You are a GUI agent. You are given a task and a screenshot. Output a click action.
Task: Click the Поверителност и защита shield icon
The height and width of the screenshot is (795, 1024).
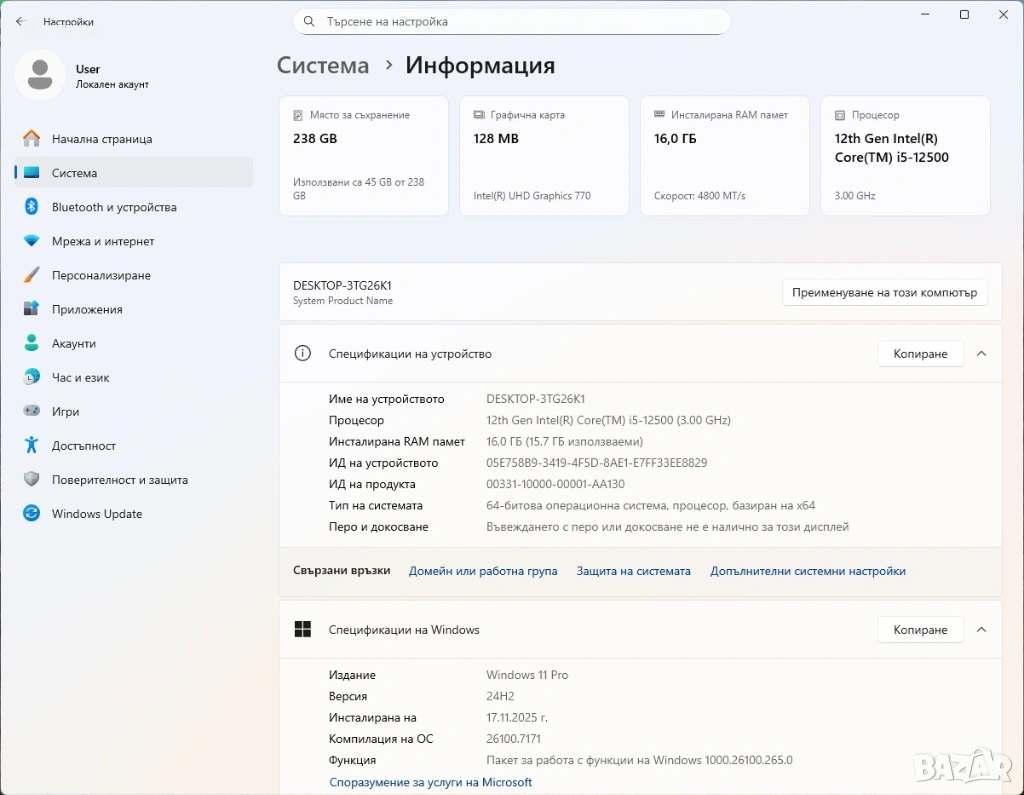[x=32, y=479]
